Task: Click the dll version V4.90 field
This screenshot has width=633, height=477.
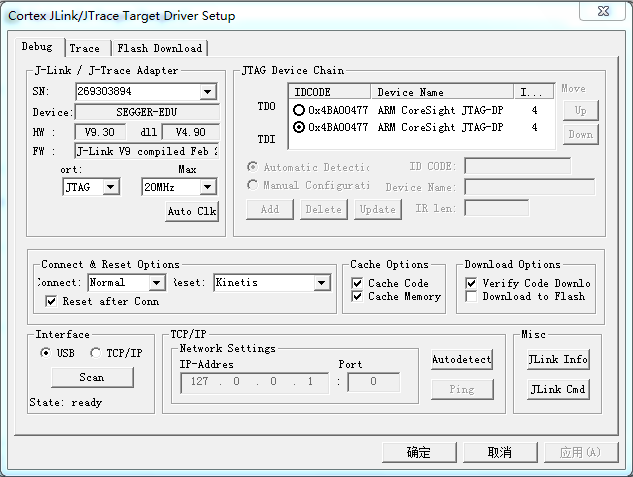Action: pyautogui.click(x=191, y=132)
